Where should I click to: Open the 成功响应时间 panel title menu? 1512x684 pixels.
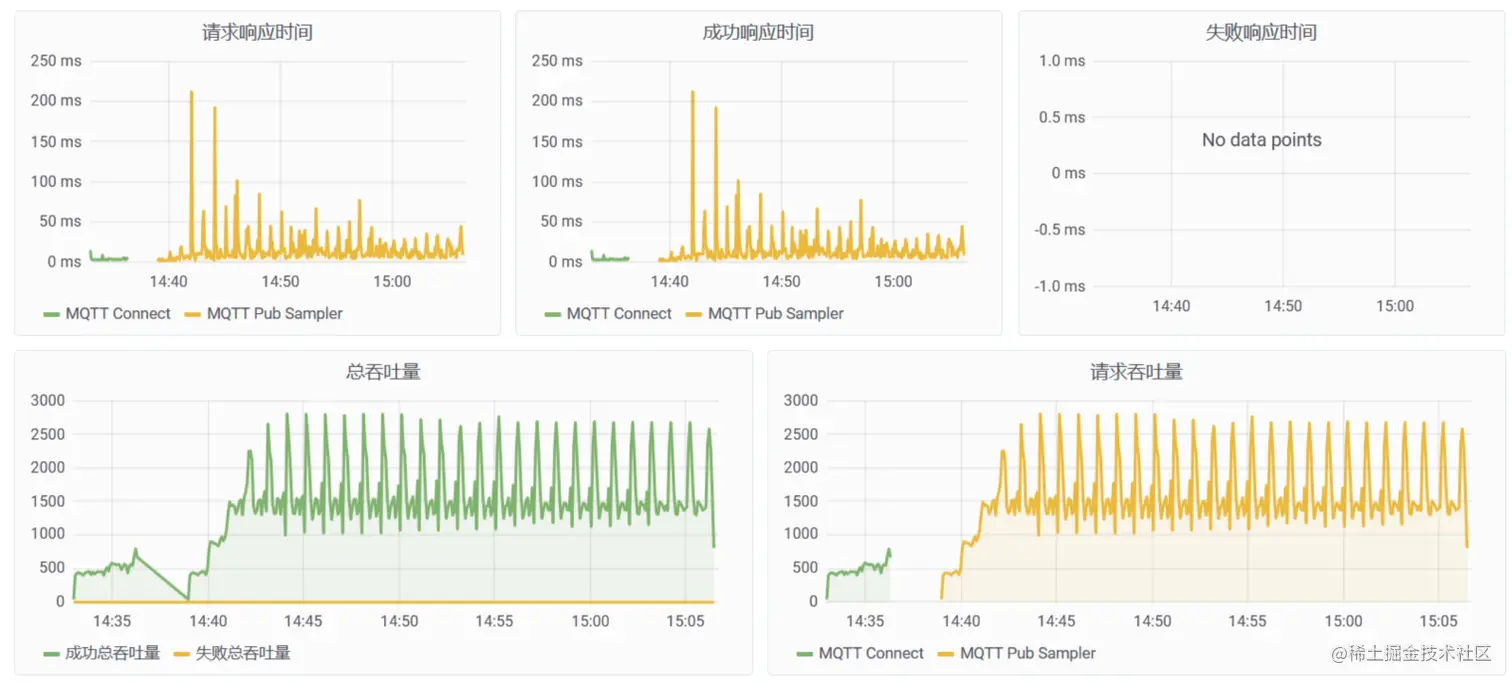point(758,32)
